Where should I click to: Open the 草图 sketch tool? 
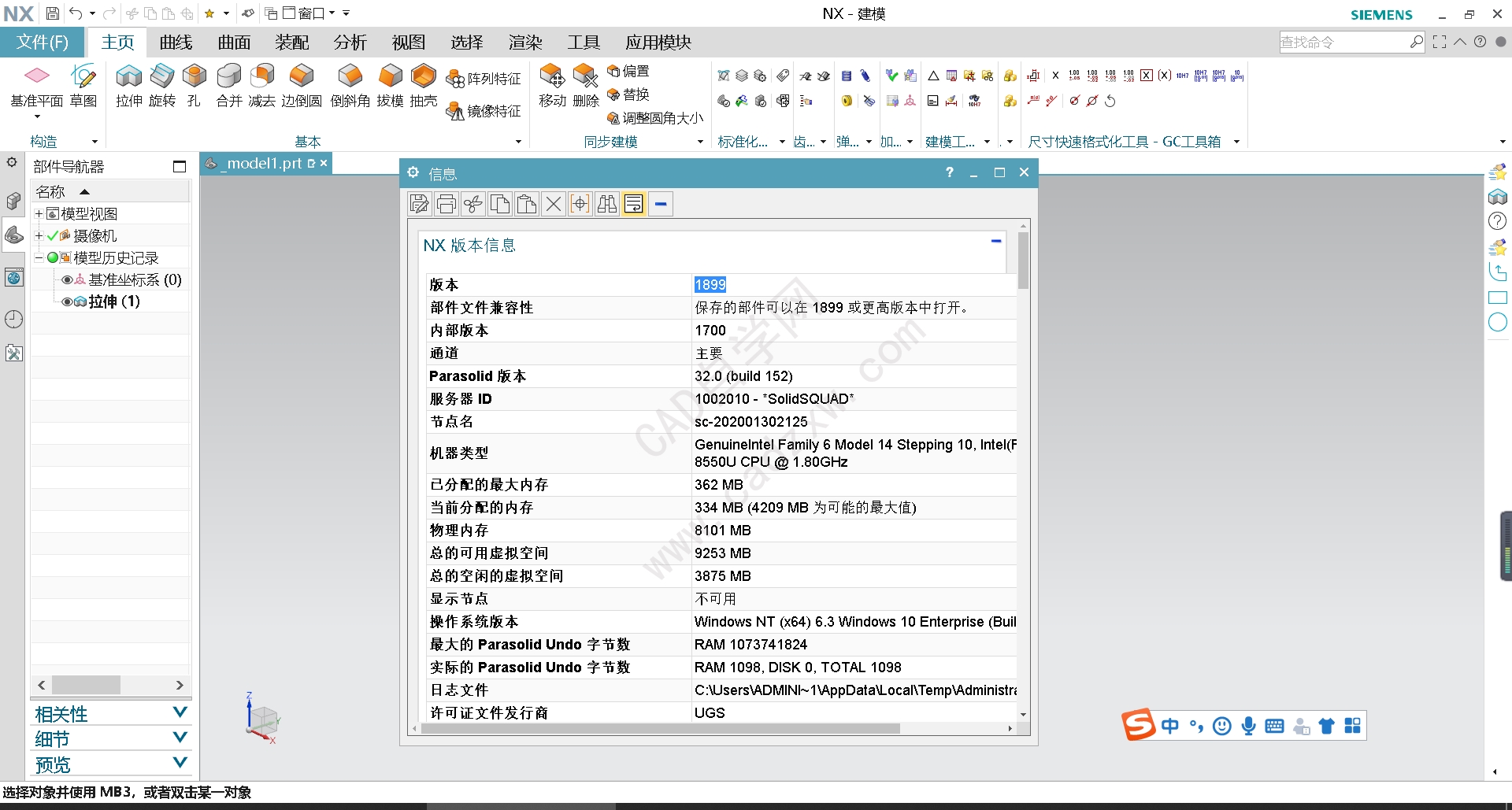tap(83, 85)
